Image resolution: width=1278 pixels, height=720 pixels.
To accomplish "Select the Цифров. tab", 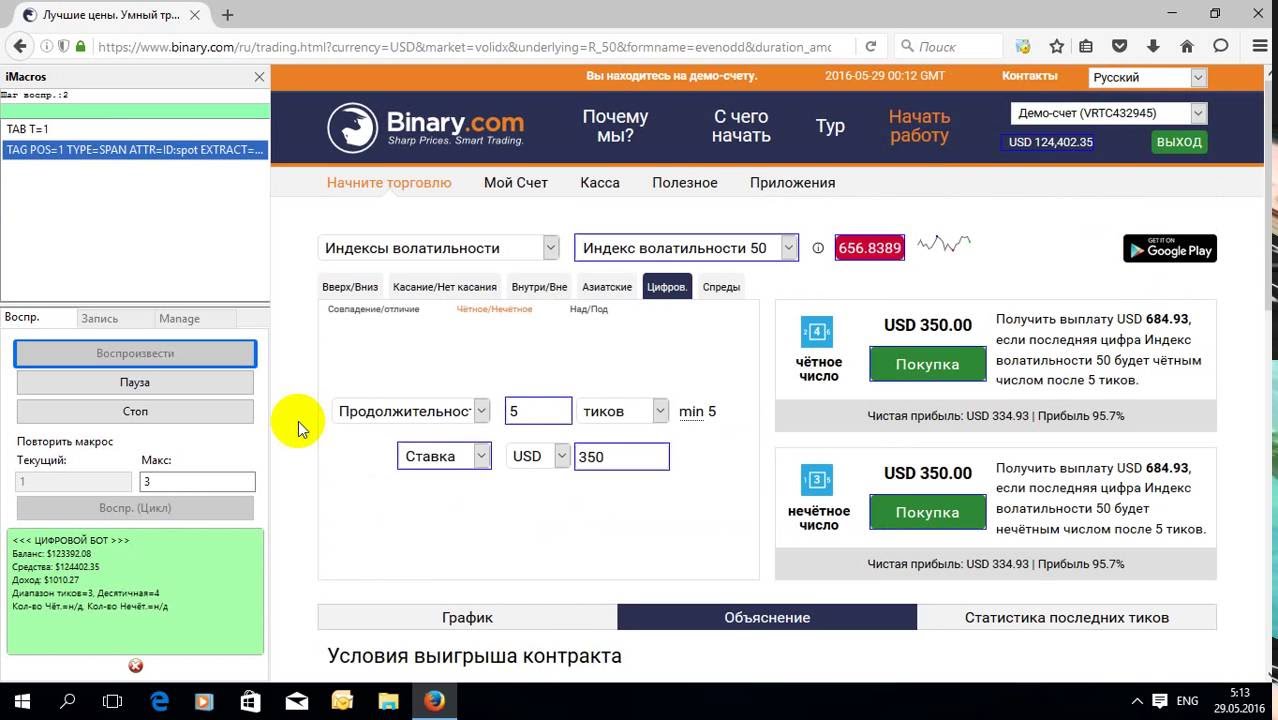I will click(x=667, y=287).
